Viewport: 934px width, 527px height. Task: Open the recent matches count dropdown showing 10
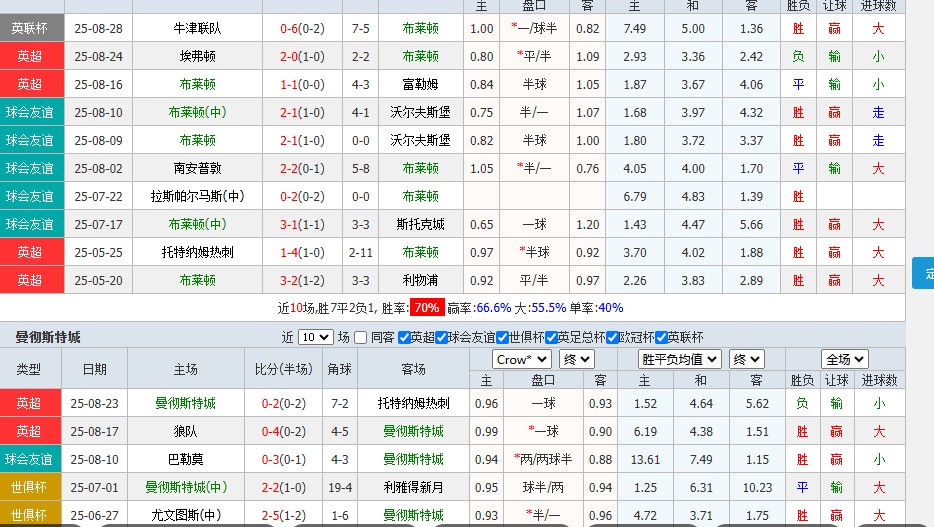315,338
